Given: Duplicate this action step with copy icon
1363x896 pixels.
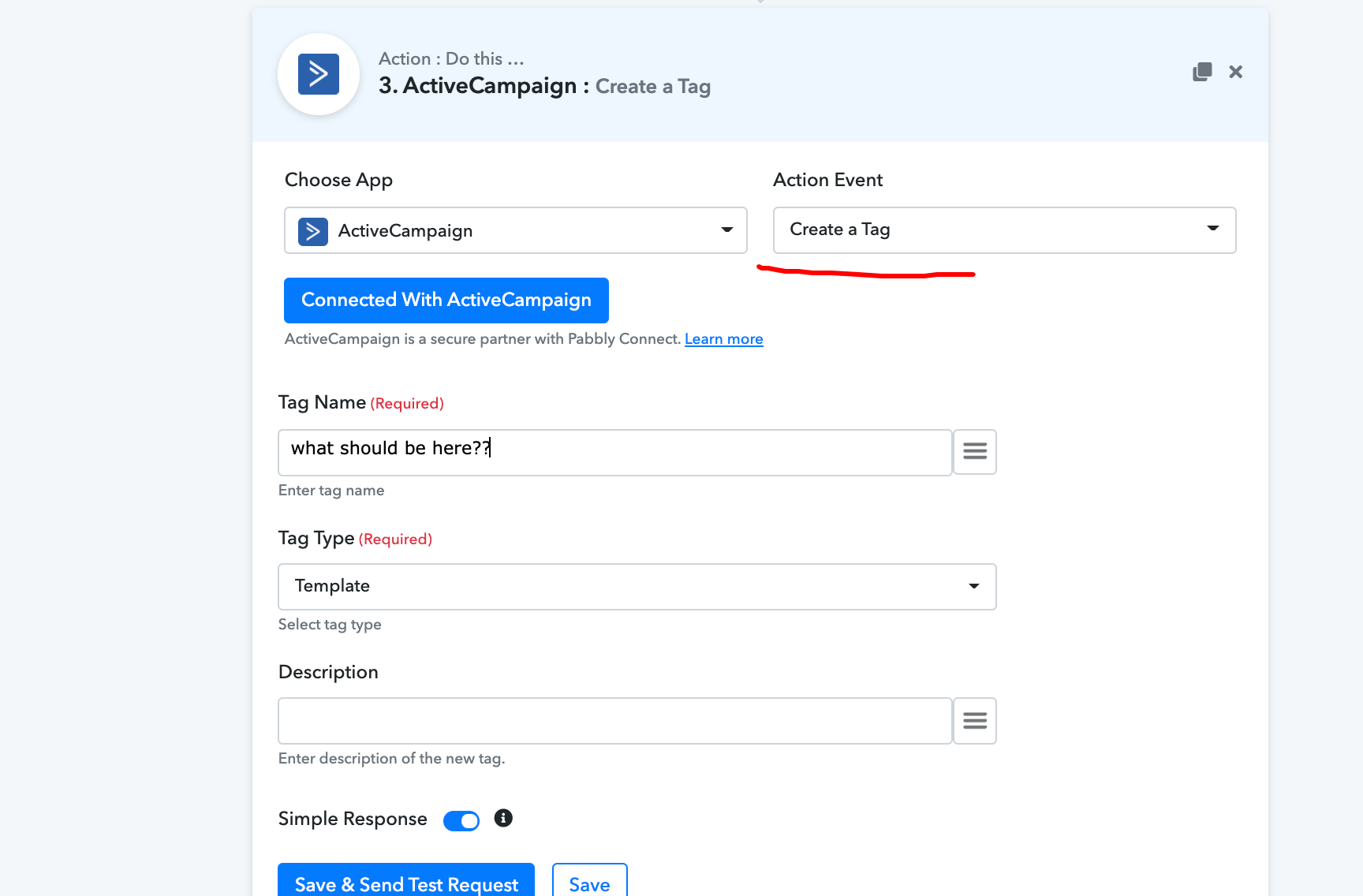Looking at the screenshot, I should (x=1202, y=72).
